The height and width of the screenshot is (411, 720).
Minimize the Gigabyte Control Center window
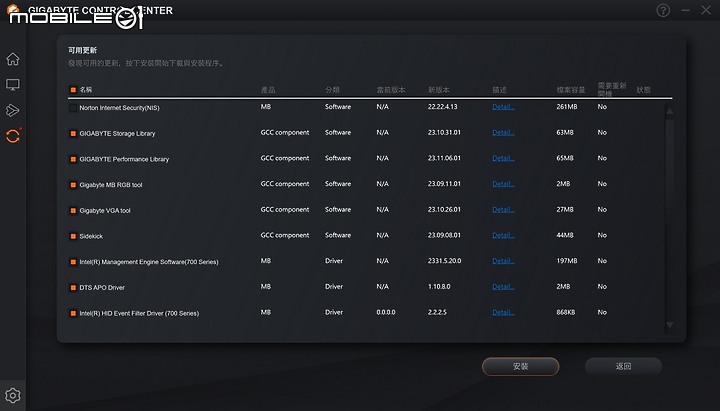686,10
